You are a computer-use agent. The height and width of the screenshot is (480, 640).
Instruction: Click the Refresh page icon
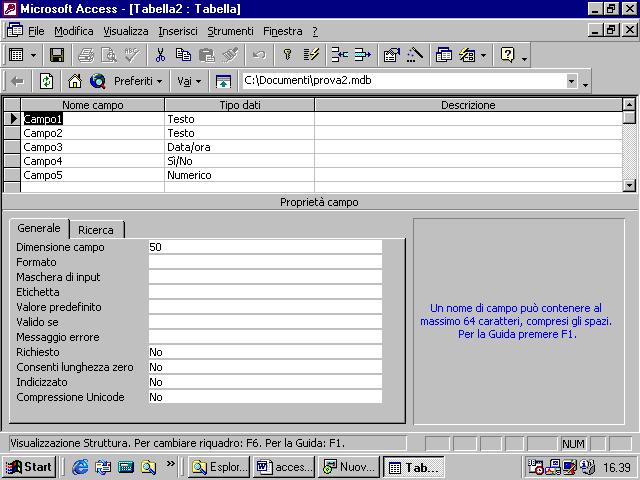(x=47, y=81)
